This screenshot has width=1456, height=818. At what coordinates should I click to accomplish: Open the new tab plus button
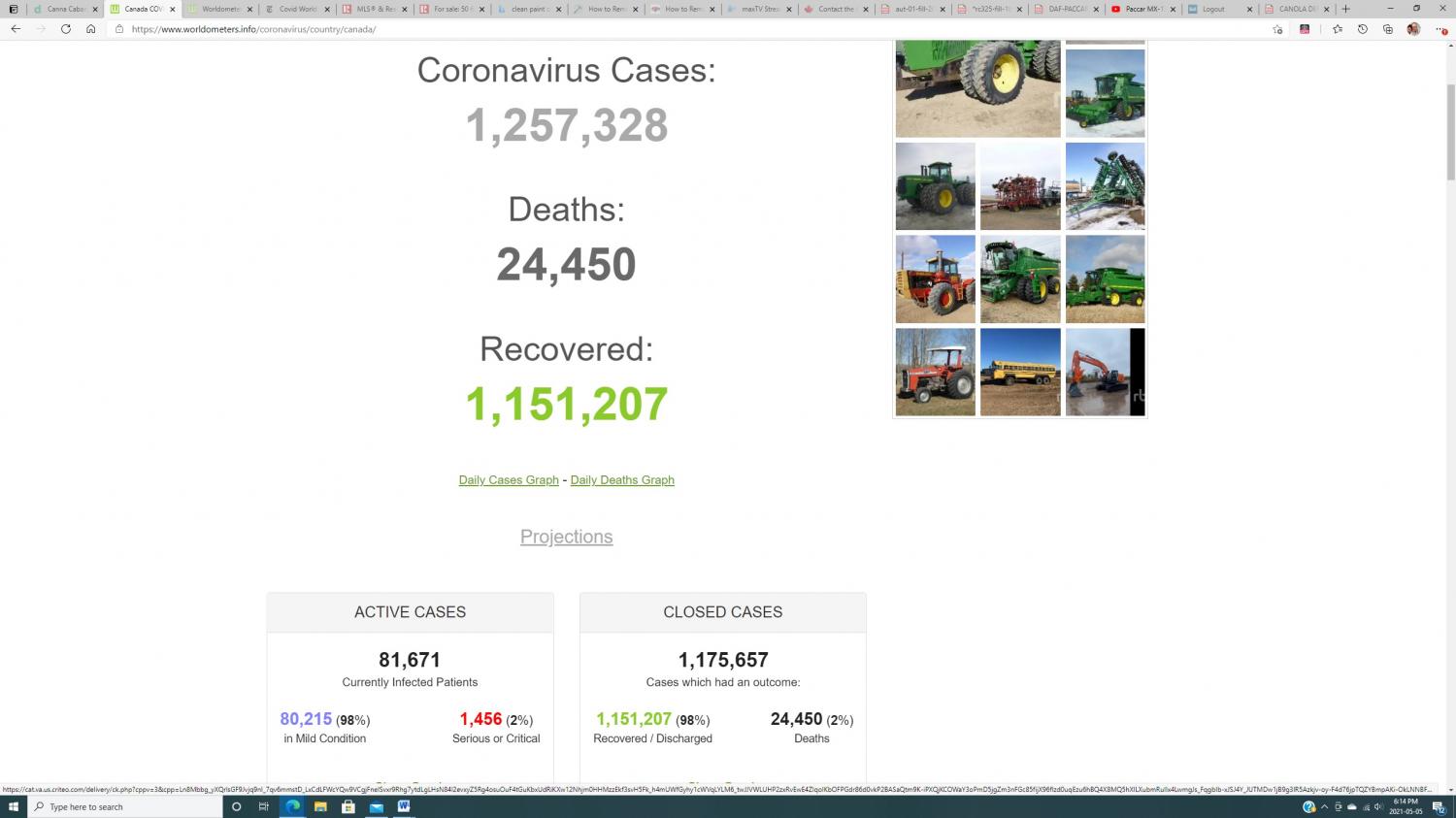pos(1345,9)
